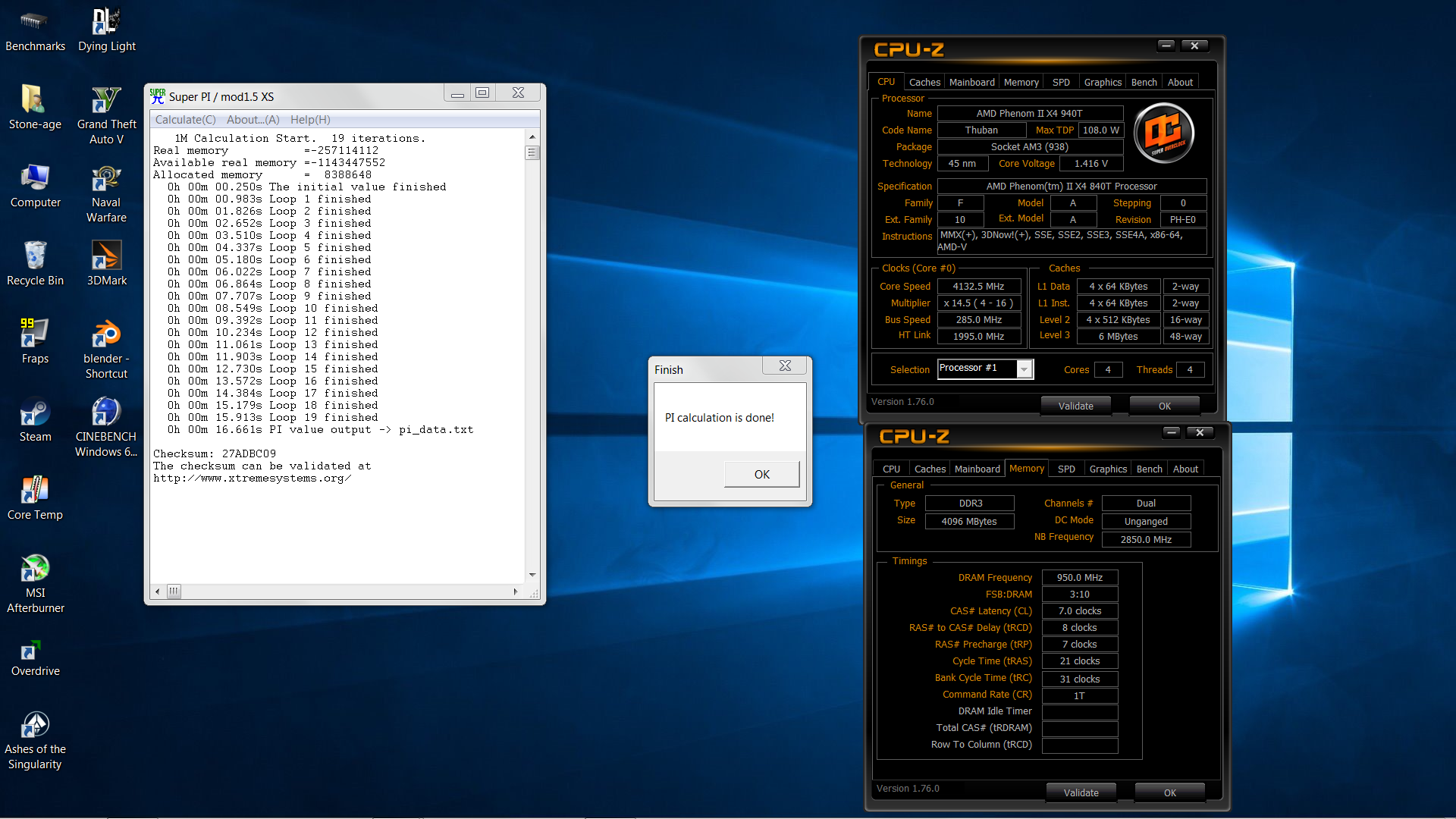Open About tab in top CPU-Z window
Viewport: 1456px width, 819px height.
click(1180, 82)
